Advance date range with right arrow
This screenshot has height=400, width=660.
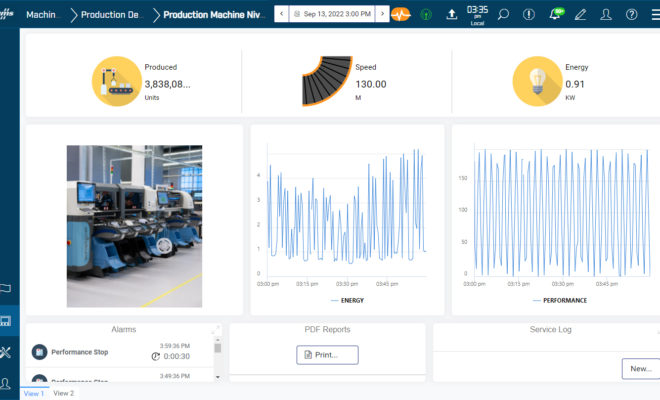coord(379,15)
